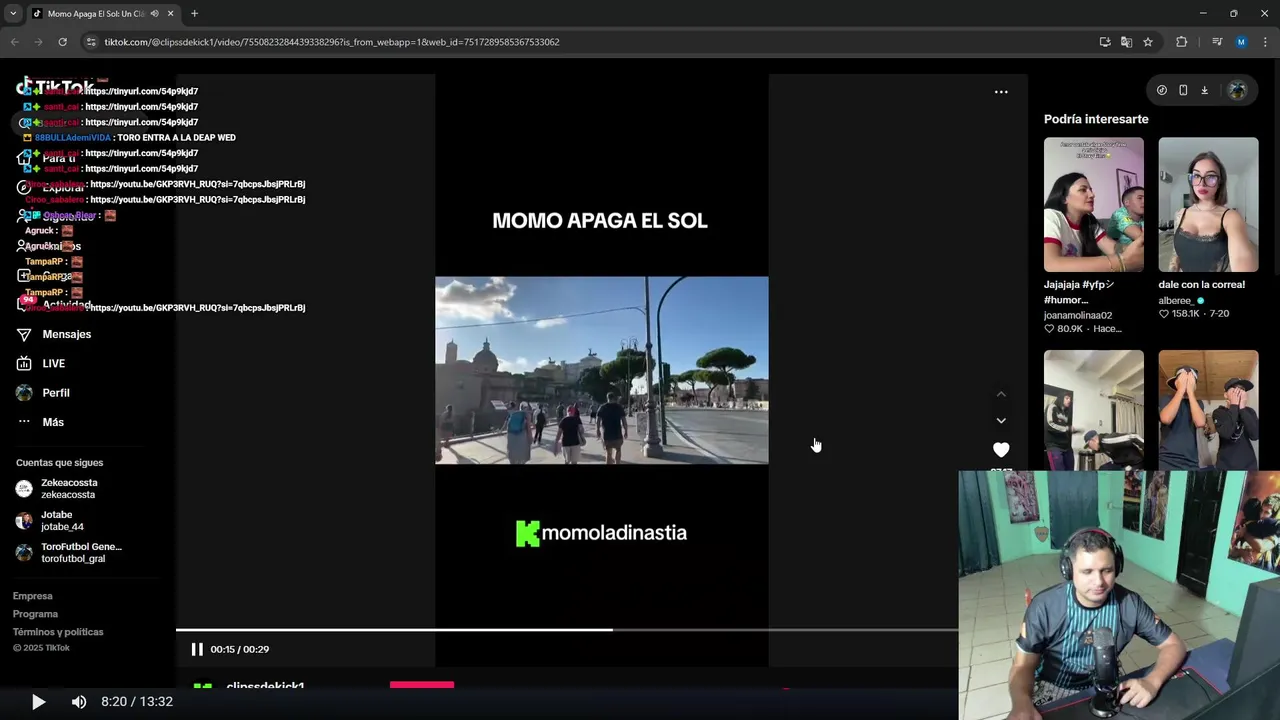Mute the outer player volume speaker
Viewport: 1280px width, 720px height.
(x=79, y=702)
